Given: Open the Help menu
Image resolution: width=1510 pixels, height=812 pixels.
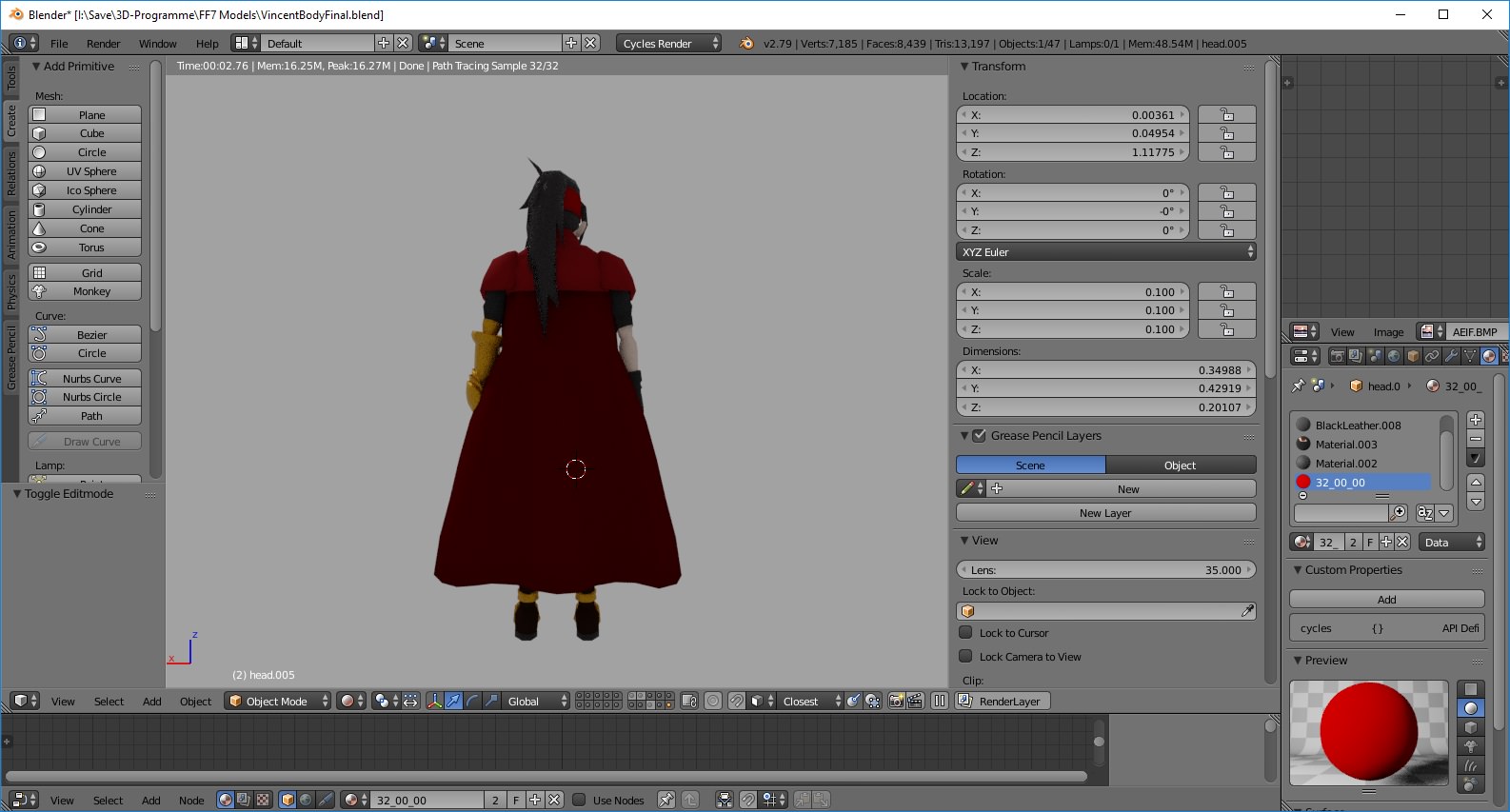Looking at the screenshot, I should tap(208, 44).
